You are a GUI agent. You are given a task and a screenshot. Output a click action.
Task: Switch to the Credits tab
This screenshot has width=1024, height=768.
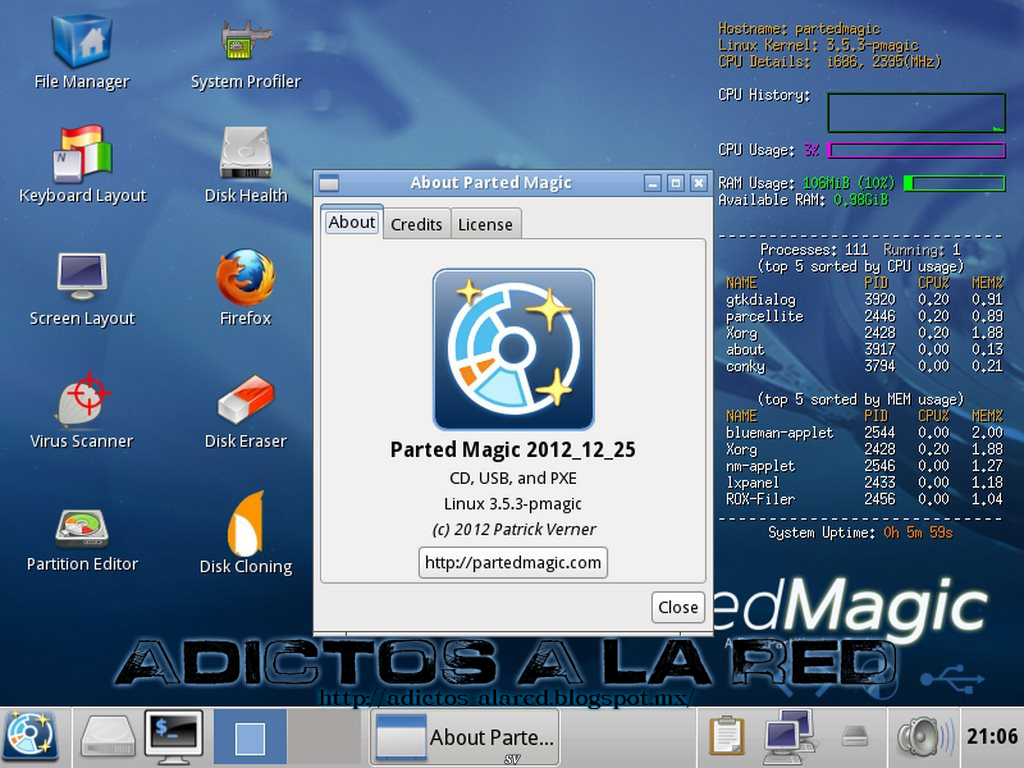[416, 225]
